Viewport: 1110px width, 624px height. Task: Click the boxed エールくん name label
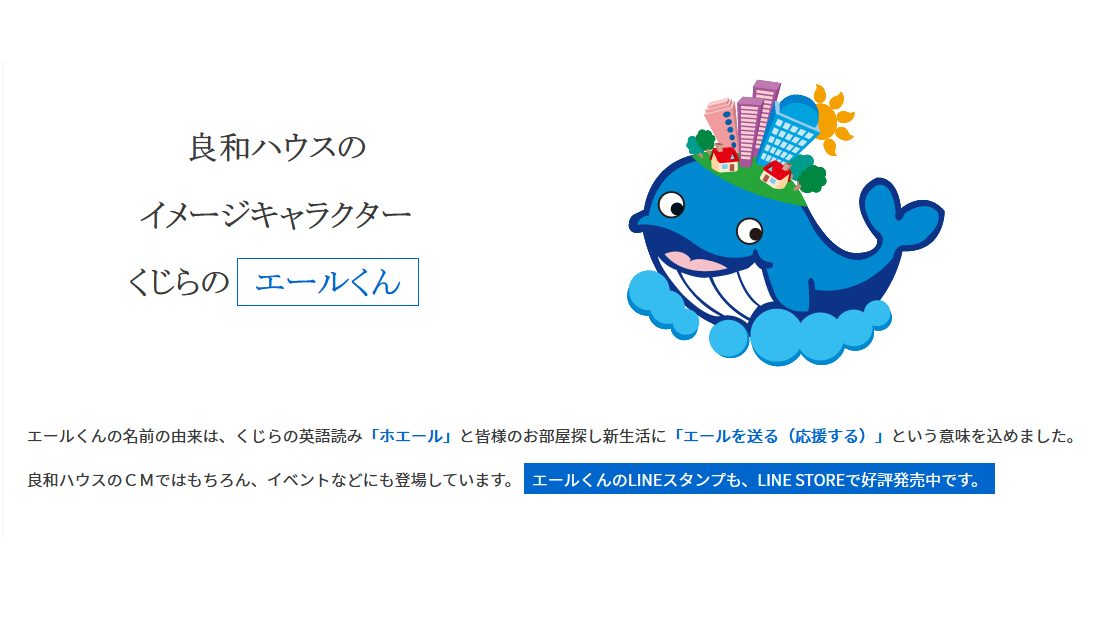point(328,282)
